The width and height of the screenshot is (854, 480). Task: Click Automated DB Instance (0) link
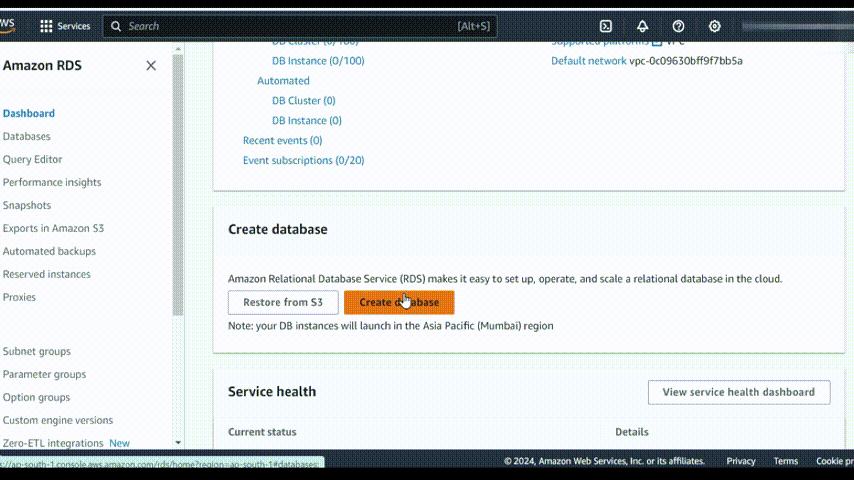pyautogui.click(x=307, y=120)
